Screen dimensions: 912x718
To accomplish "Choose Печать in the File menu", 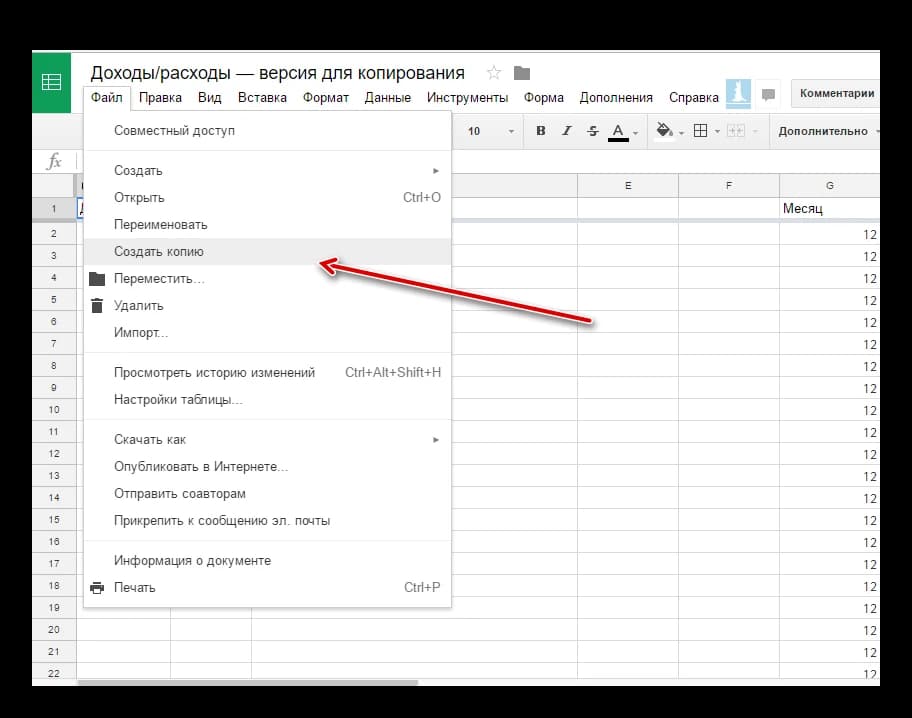I will [135, 588].
